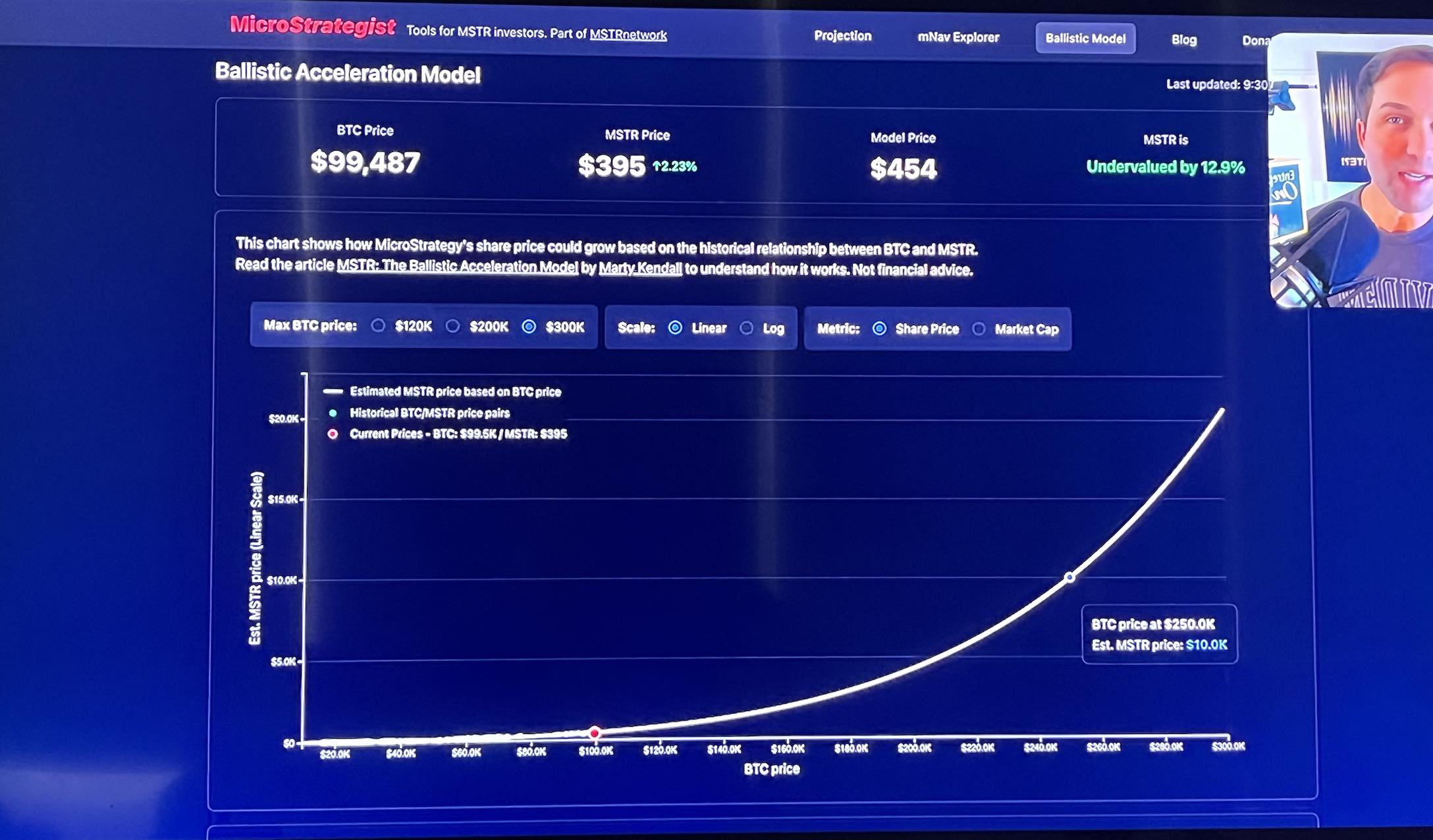1433x840 pixels.
Task: Click the Model Price value $454
Action: [903, 169]
